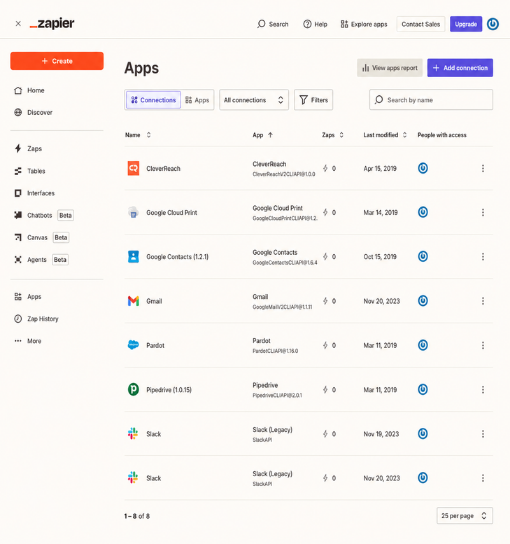Image resolution: width=510 pixels, height=544 pixels.
Task: Open the user profile avatar icon
Action: (x=493, y=24)
